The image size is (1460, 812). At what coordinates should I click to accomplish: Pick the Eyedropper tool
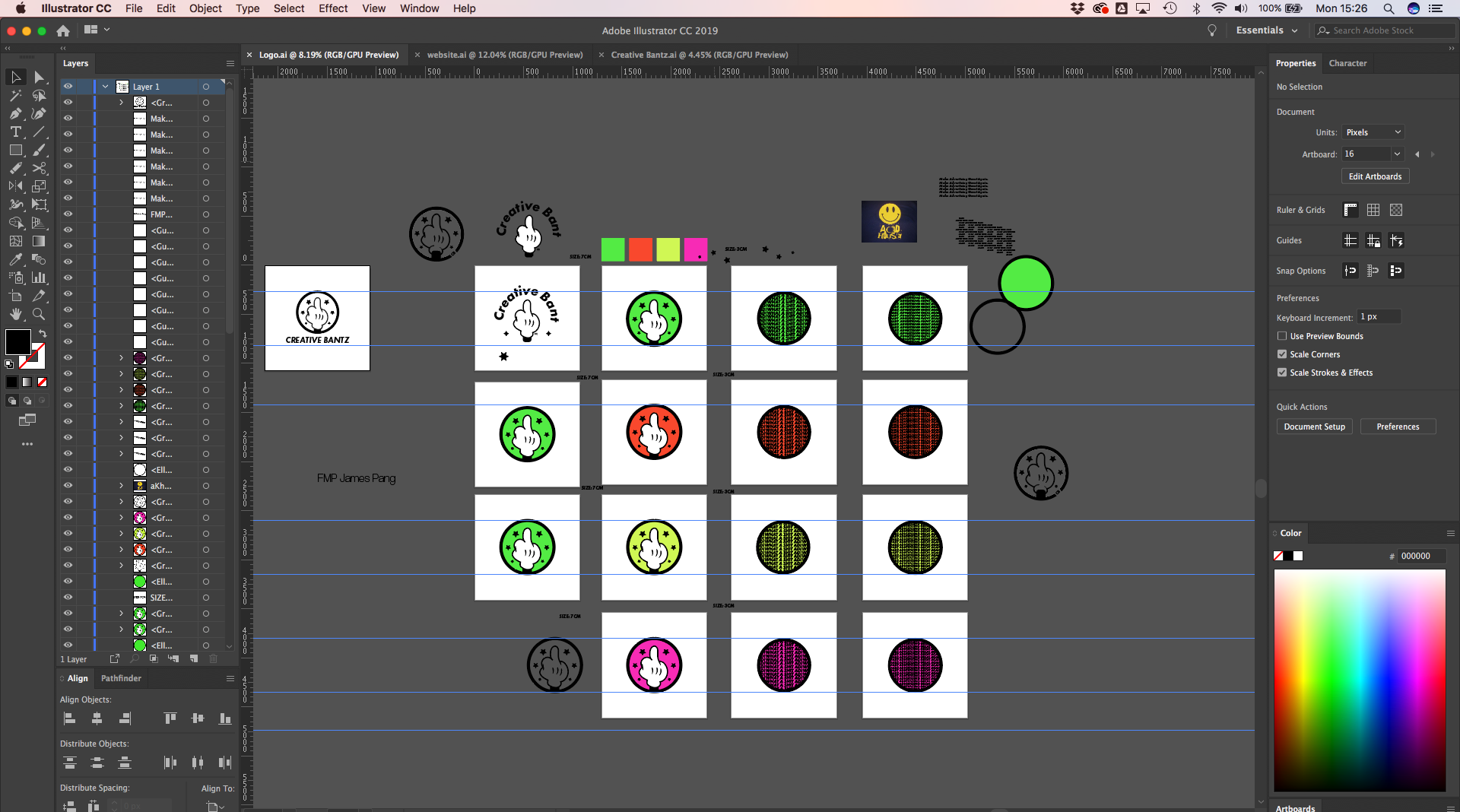(x=15, y=259)
